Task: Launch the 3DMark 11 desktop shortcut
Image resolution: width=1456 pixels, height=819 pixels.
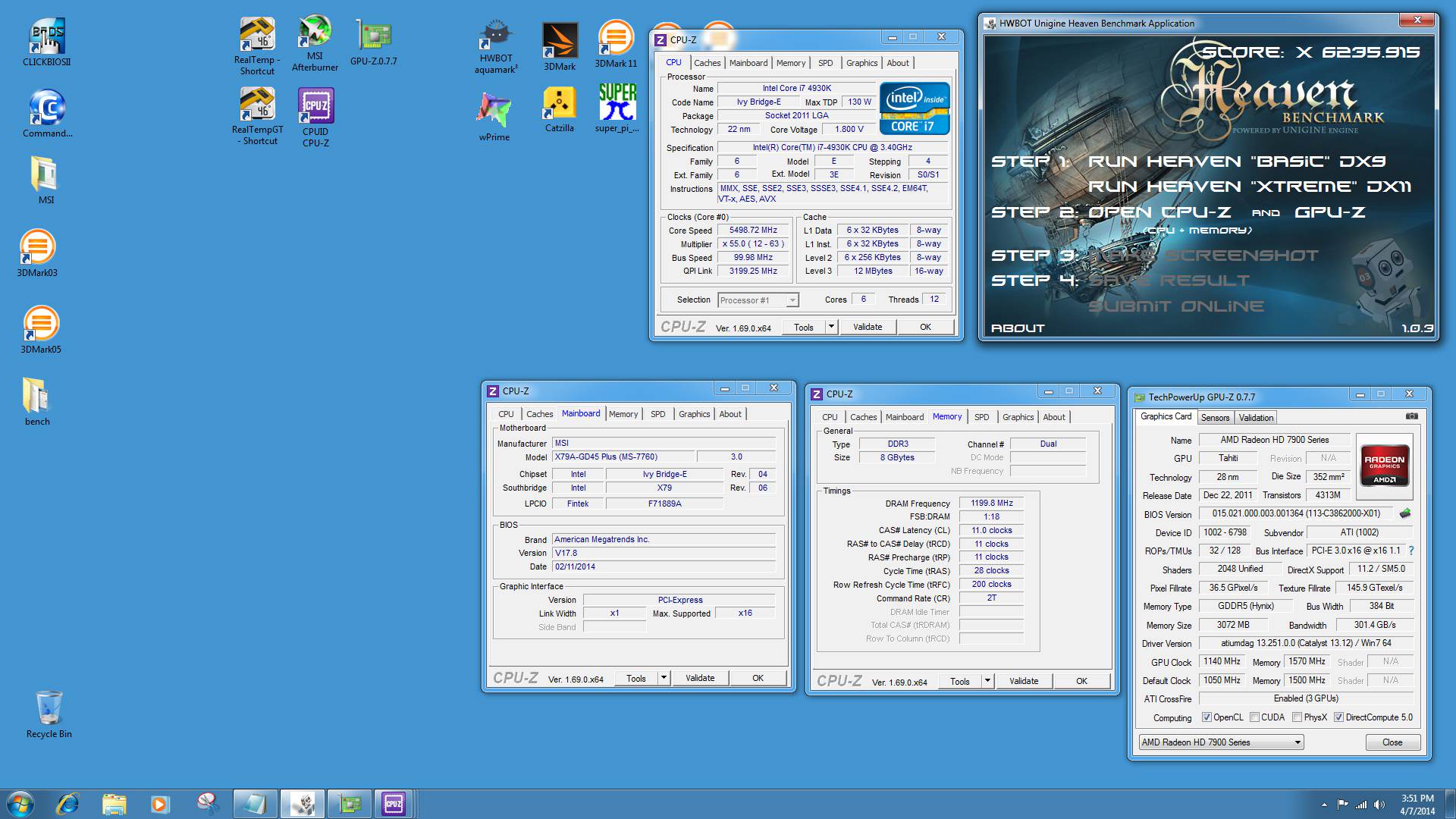Action: click(616, 44)
